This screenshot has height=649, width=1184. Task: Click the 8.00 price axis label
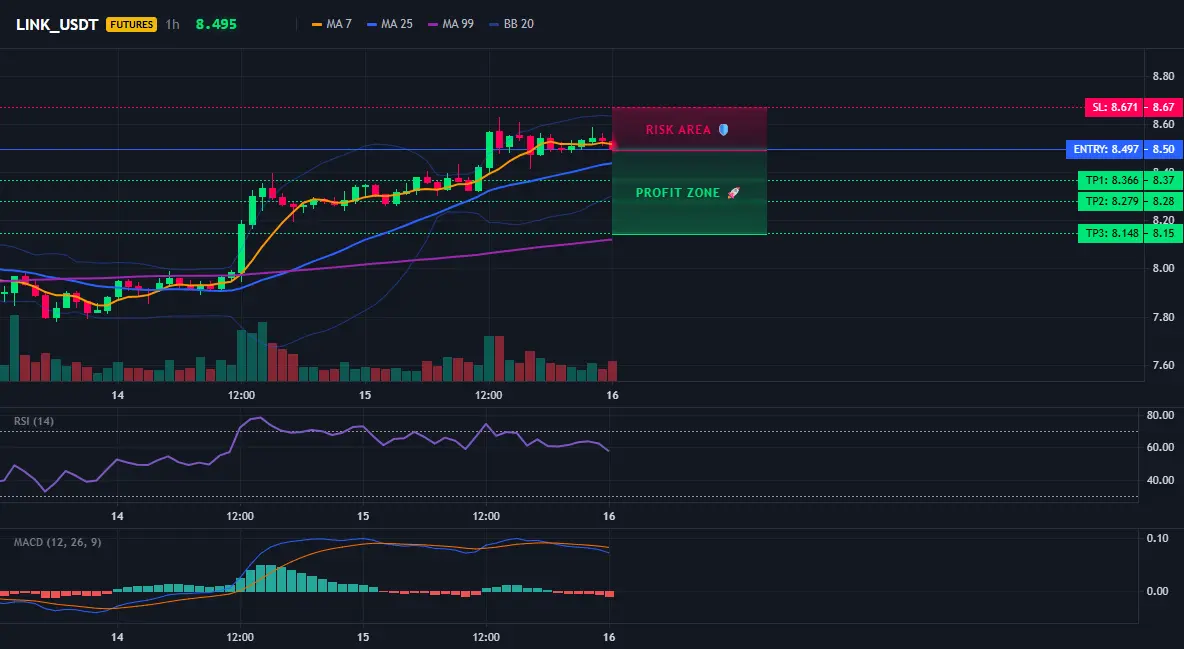[1163, 268]
